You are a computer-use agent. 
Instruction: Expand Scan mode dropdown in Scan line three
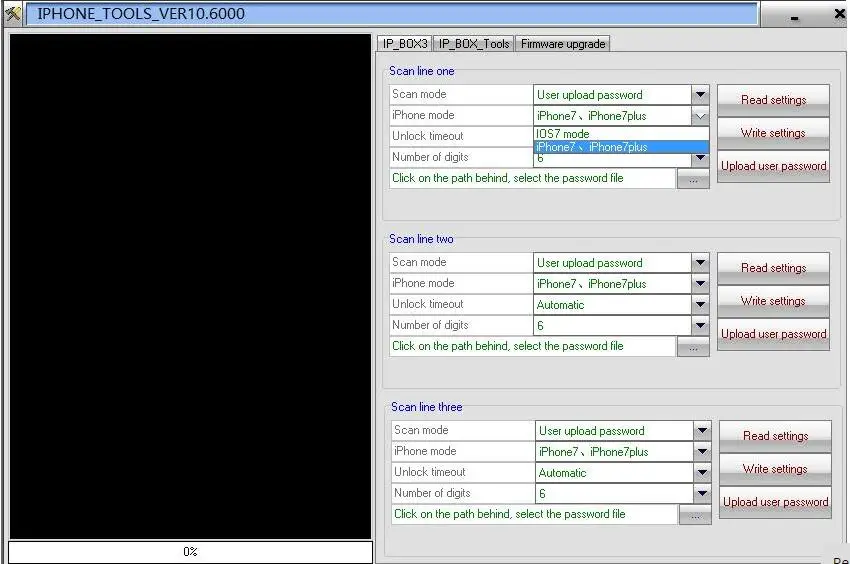tap(702, 431)
